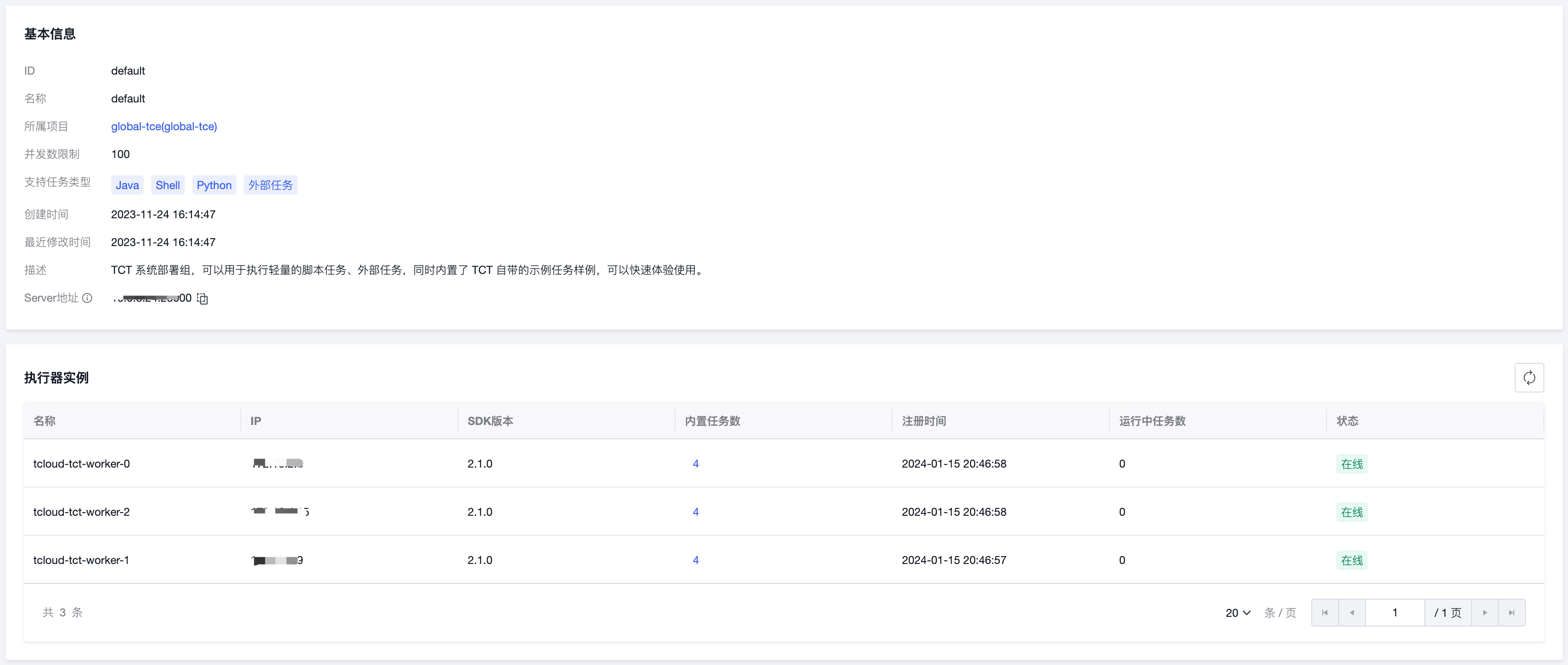This screenshot has height=665, width=1568.
Task: Click the ID value default
Action: [x=128, y=70]
